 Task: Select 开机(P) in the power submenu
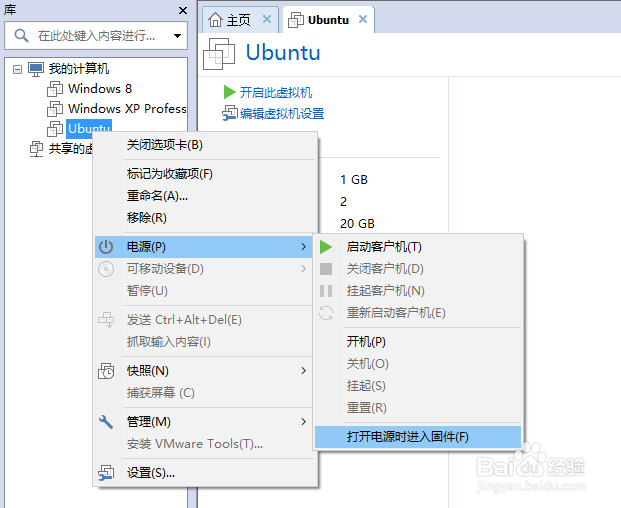coord(418,342)
